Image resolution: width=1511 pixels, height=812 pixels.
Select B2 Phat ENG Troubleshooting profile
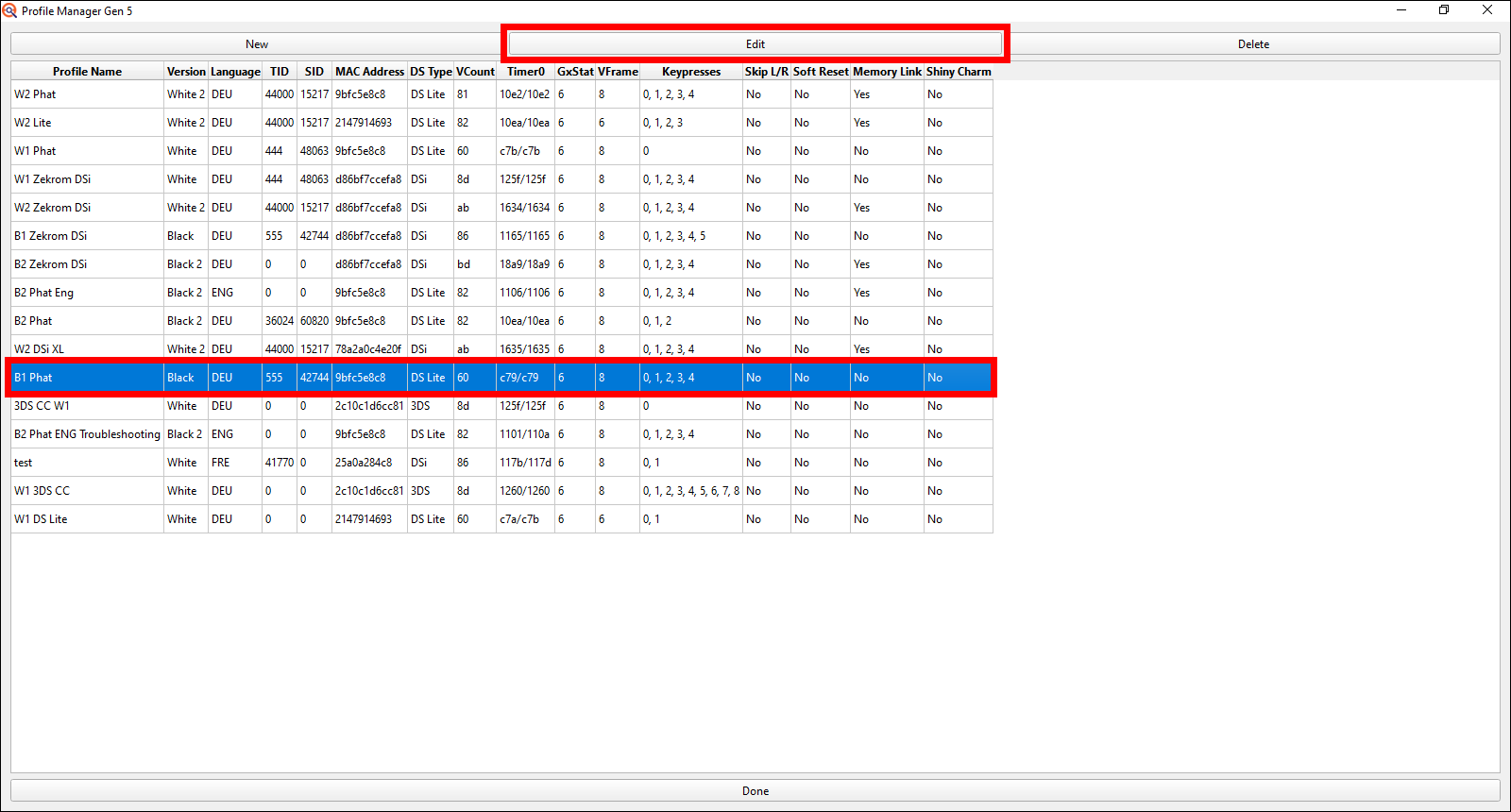[x=87, y=434]
